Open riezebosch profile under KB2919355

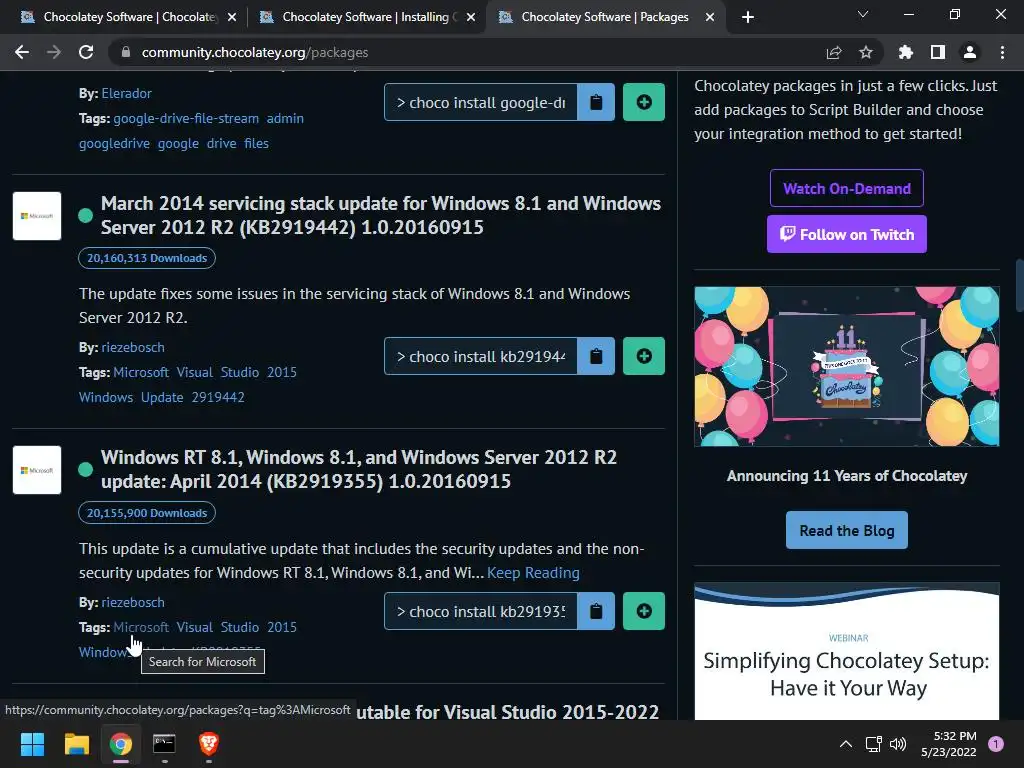(x=133, y=602)
